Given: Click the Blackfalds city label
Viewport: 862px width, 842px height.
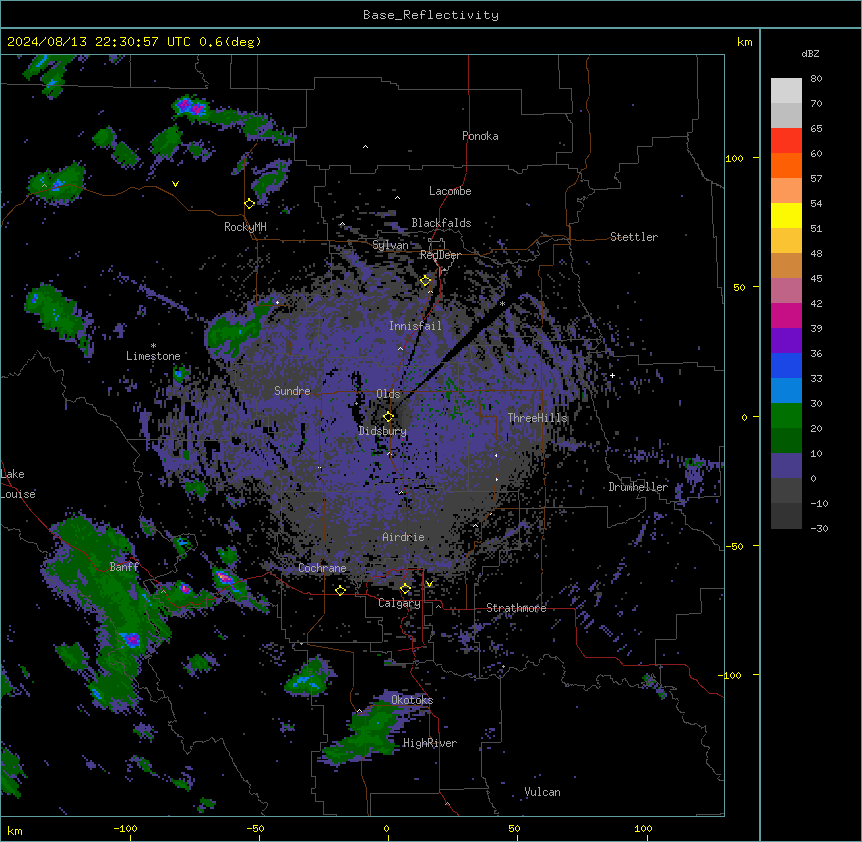Looking at the screenshot, I should tap(441, 223).
